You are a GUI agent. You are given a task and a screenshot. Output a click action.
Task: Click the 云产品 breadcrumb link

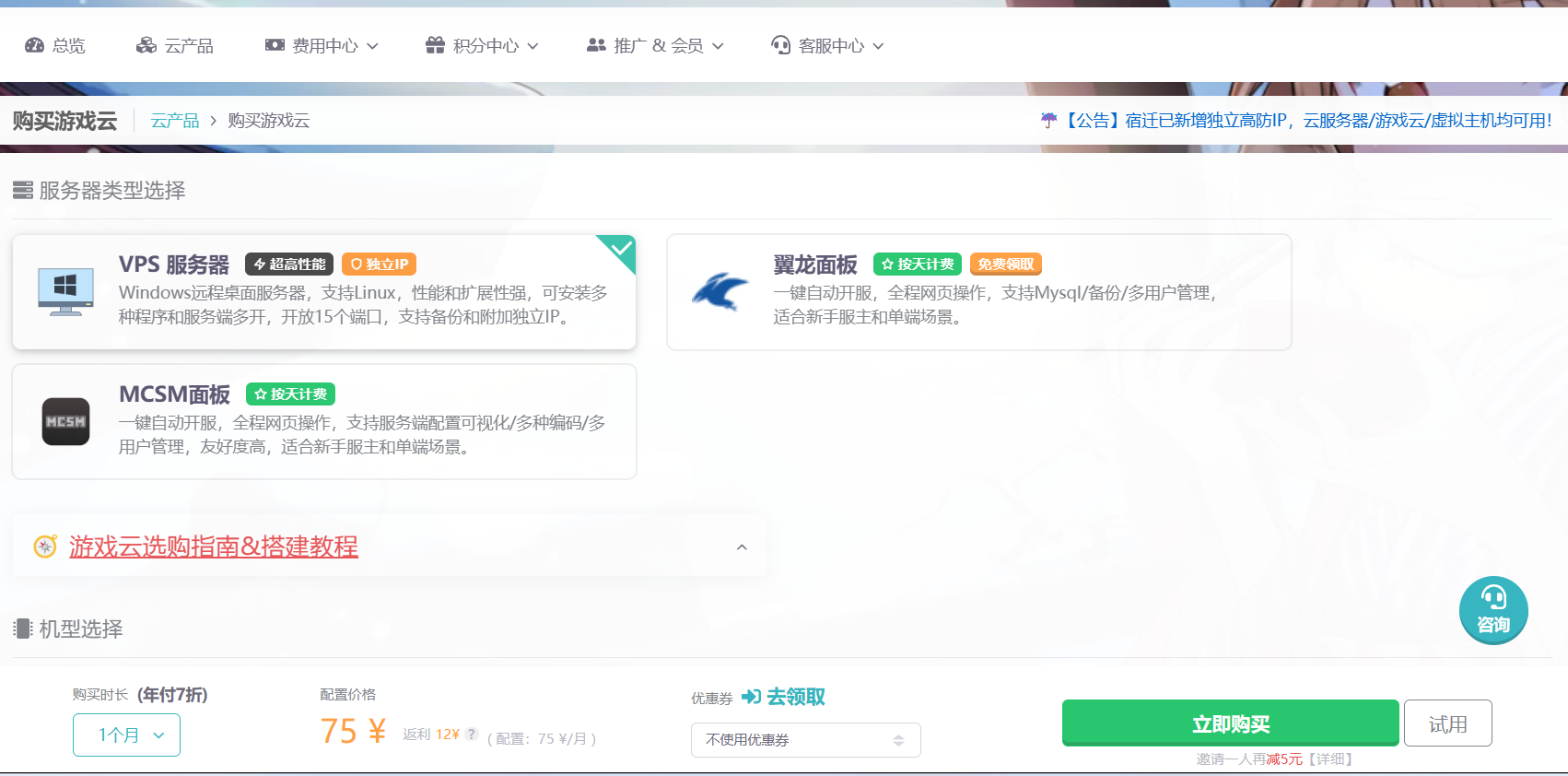click(175, 121)
